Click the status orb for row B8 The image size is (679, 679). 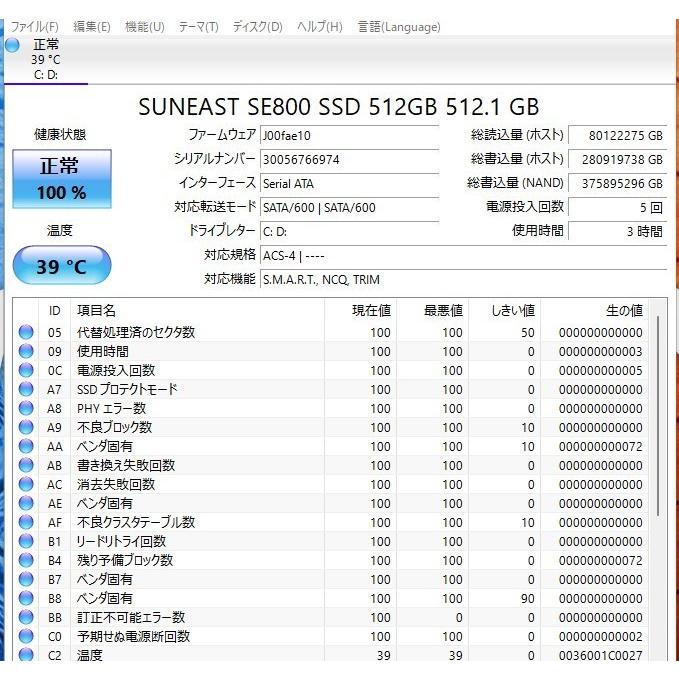[26, 598]
